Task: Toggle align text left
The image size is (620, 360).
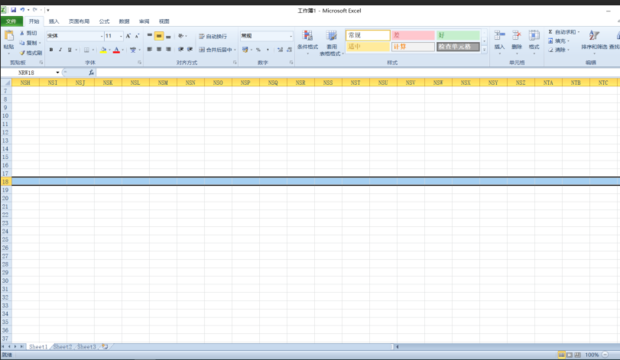Action: click(x=149, y=49)
